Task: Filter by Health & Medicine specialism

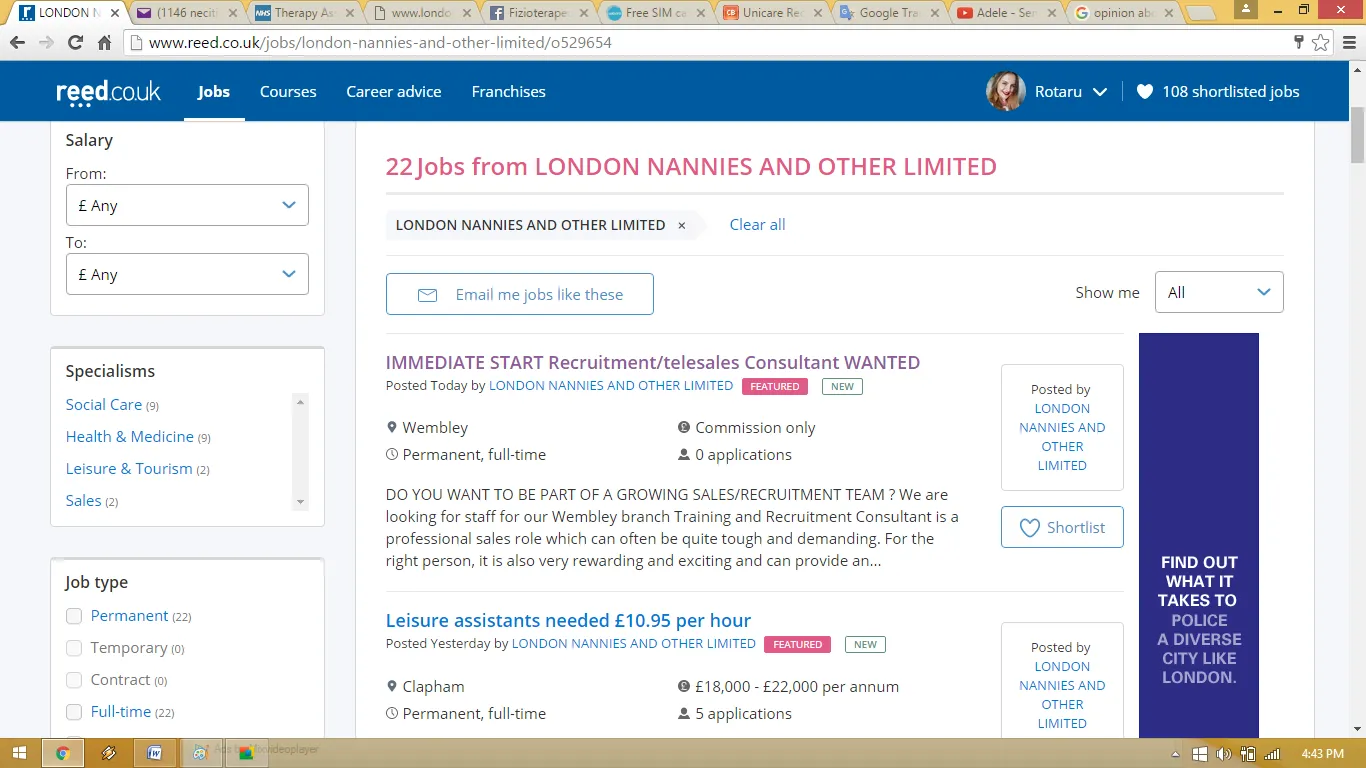Action: 130,437
